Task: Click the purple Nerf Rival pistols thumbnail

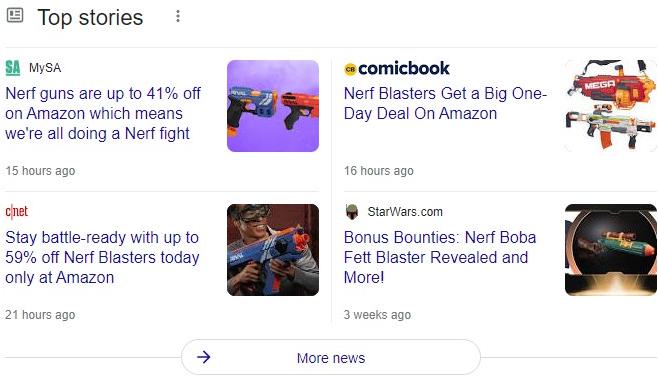Action: point(273,106)
